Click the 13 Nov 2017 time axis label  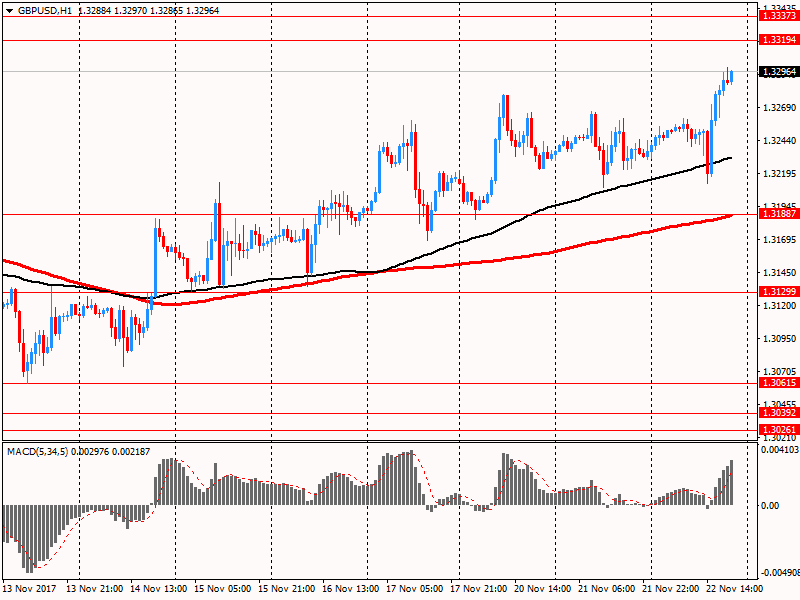(x=29, y=589)
